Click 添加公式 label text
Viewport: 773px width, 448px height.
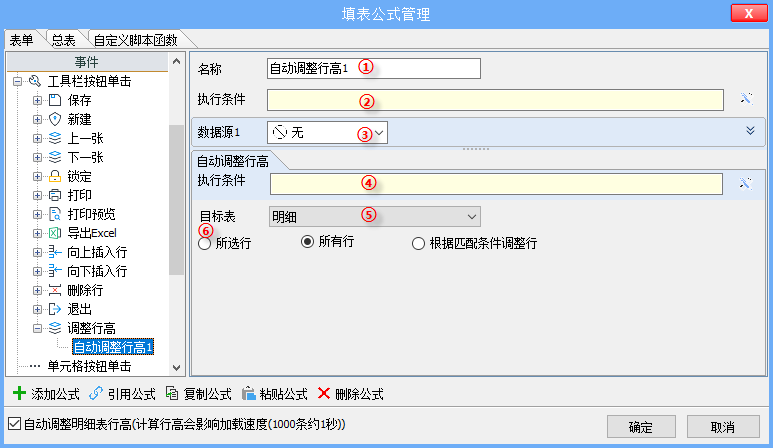(55, 394)
